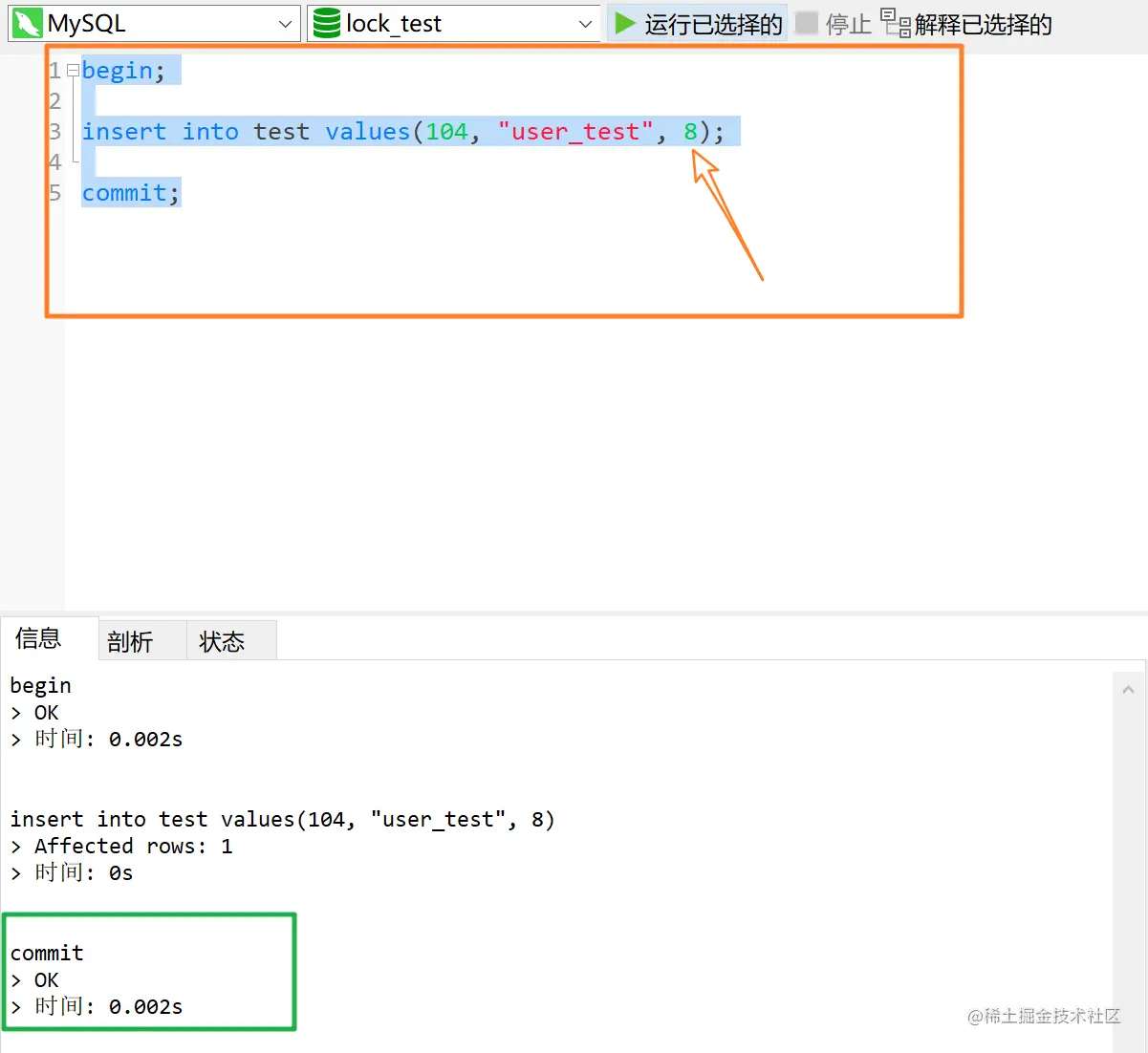
Task: Click the 'commit' line in the output
Action: pyautogui.click(x=47, y=953)
